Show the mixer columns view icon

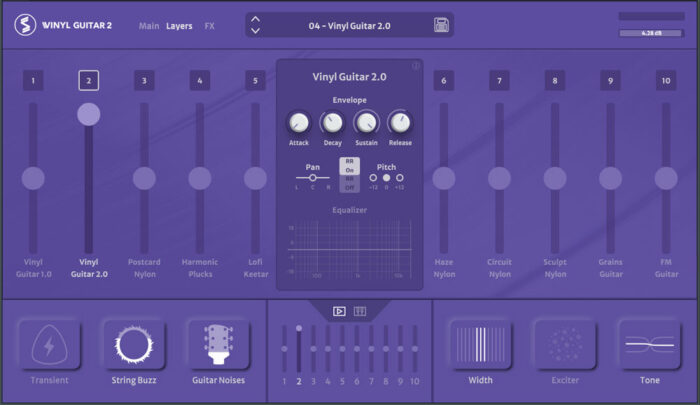(360, 311)
